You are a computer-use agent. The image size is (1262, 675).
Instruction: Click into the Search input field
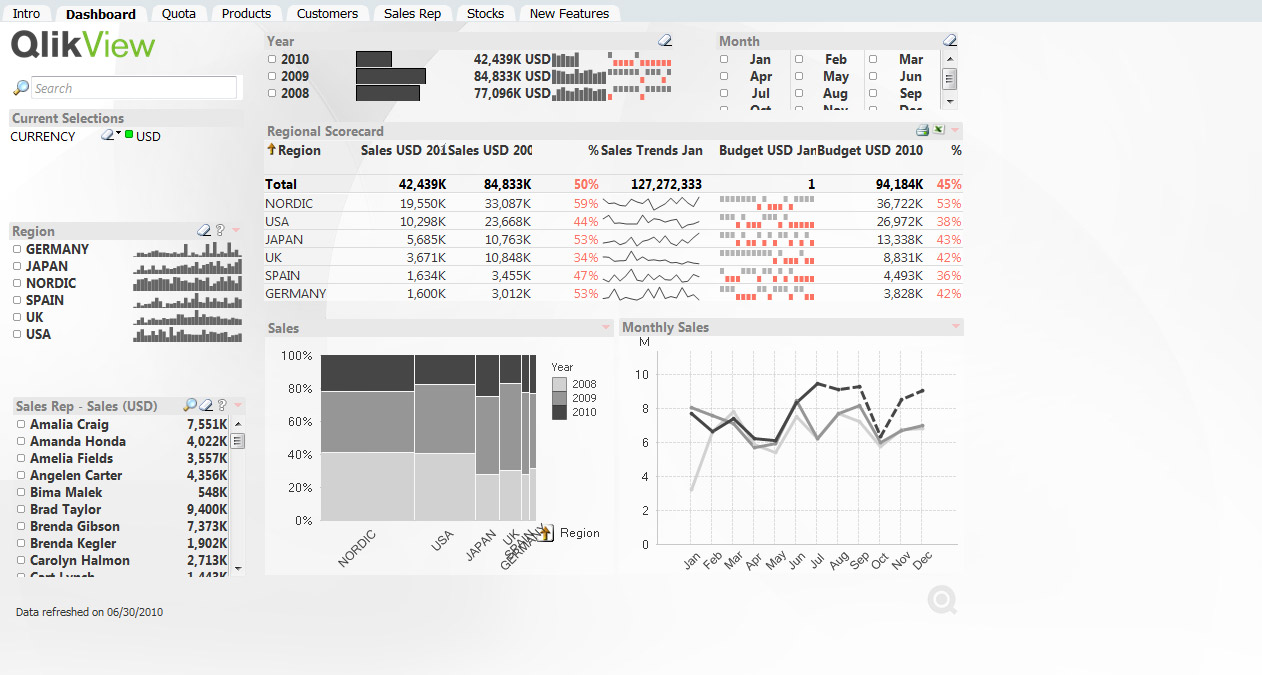tap(135, 88)
